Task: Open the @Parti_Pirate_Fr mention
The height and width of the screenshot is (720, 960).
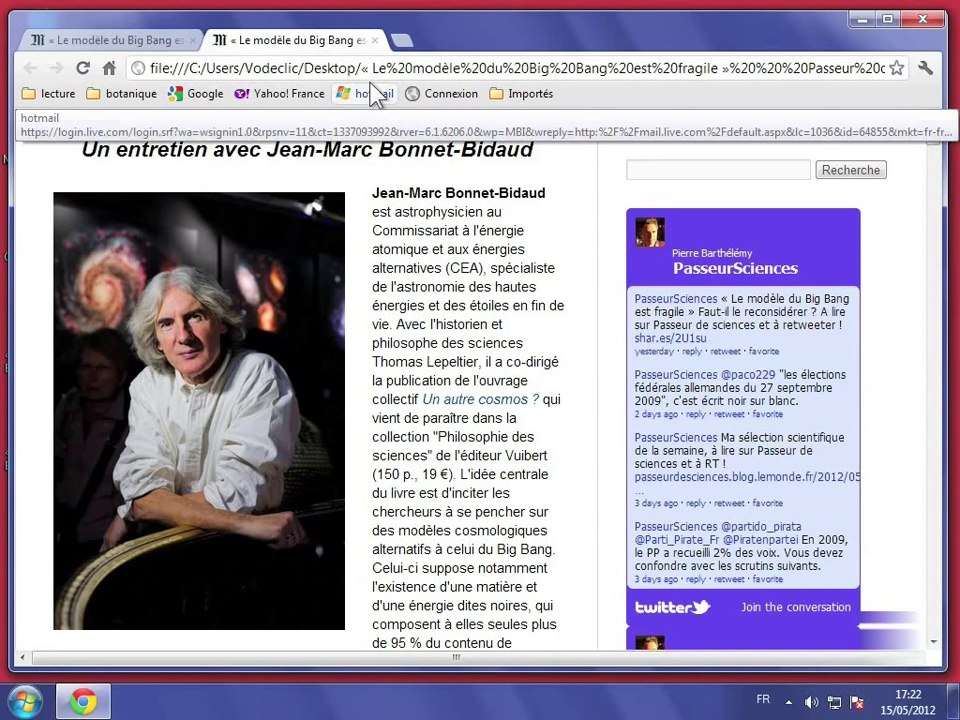Action: [x=677, y=540]
